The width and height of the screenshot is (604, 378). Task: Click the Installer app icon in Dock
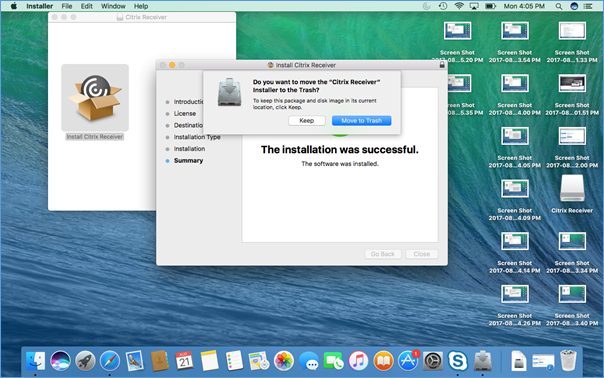(x=482, y=361)
